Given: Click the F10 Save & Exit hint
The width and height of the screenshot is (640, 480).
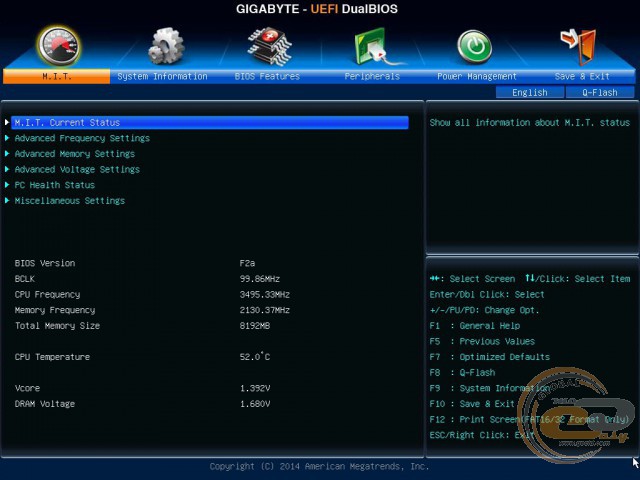Looking at the screenshot, I should pyautogui.click(x=472, y=404).
